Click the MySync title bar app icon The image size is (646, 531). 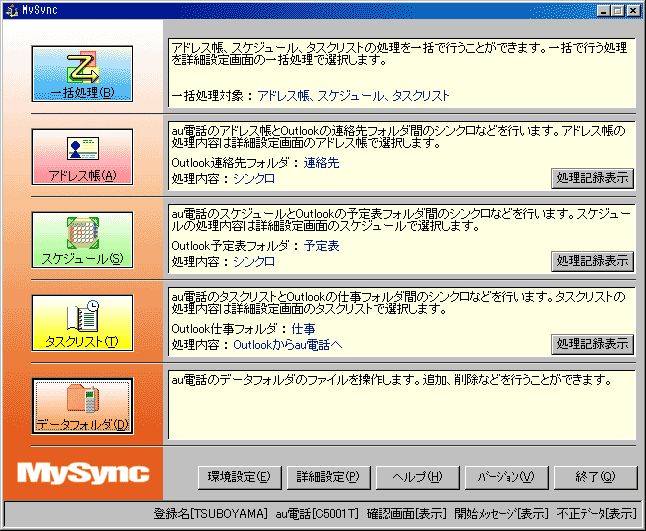pyautogui.click(x=11, y=9)
